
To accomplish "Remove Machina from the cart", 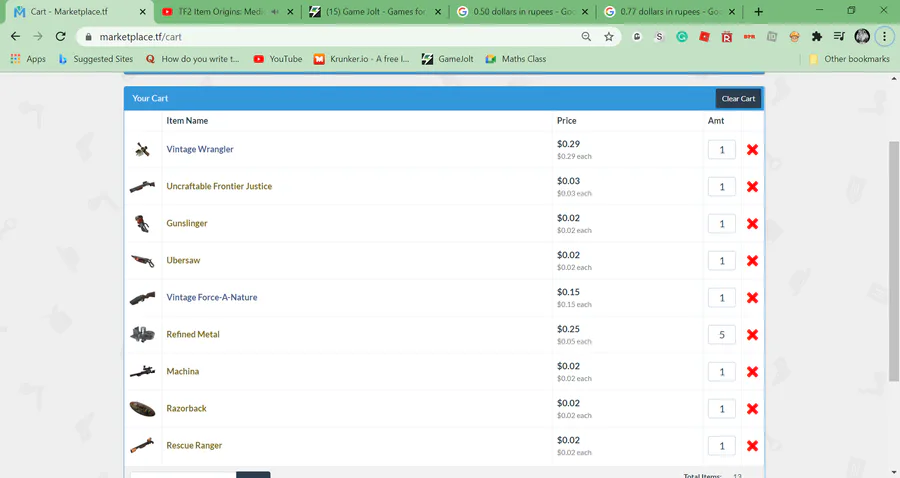I will pyautogui.click(x=752, y=372).
